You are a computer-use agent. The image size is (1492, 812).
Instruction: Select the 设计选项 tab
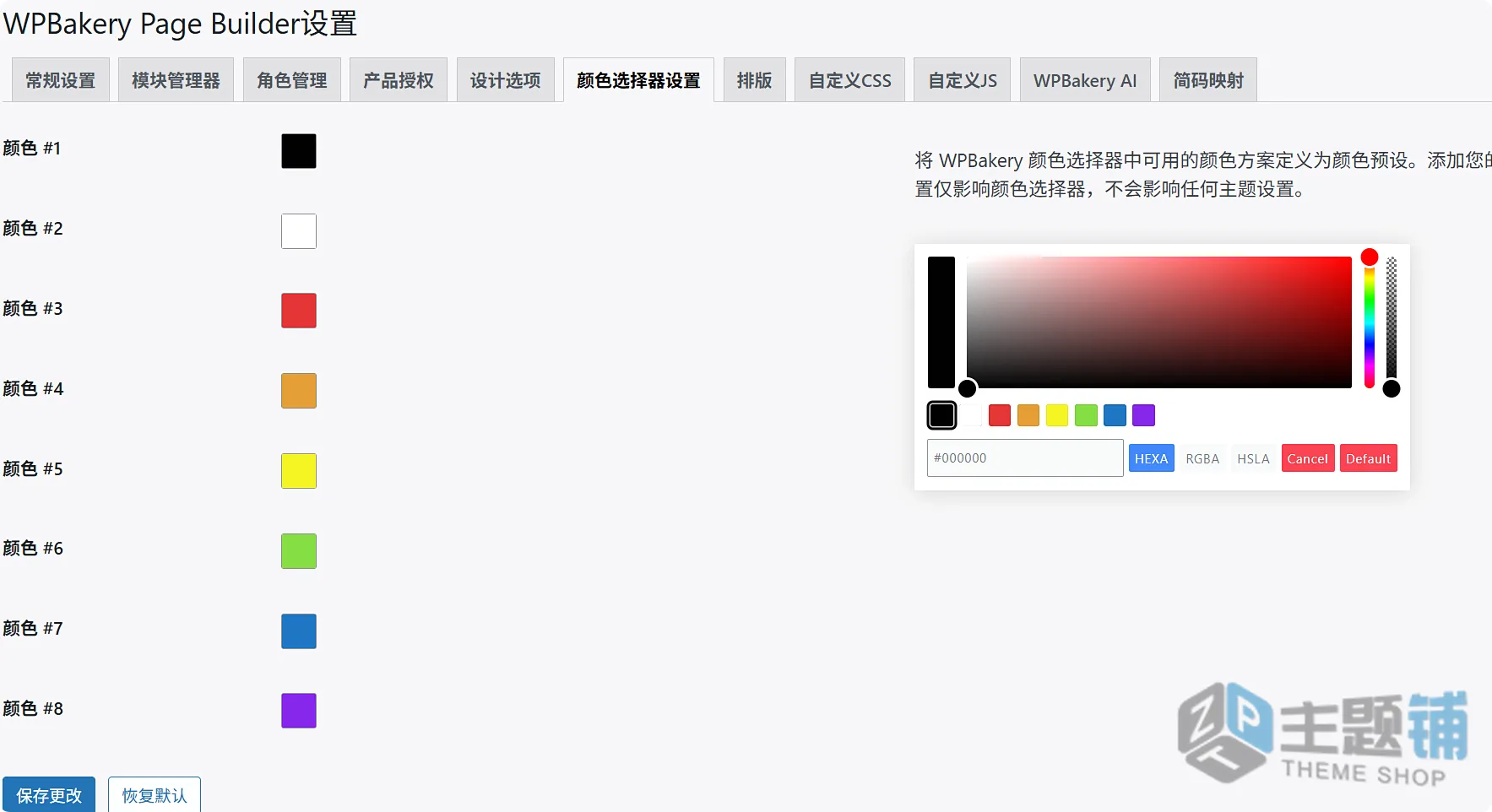[506, 80]
